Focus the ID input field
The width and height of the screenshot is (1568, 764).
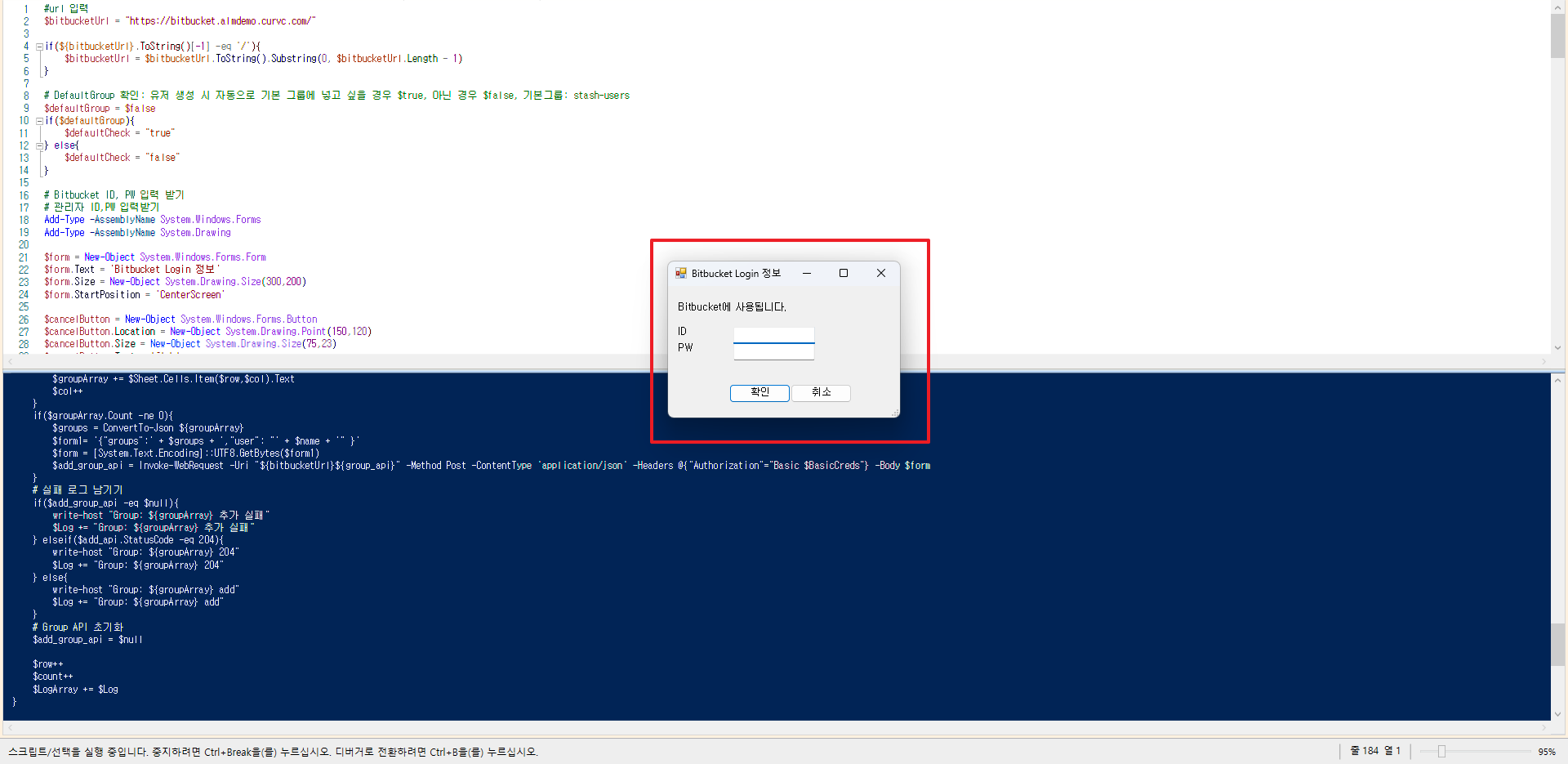click(773, 335)
